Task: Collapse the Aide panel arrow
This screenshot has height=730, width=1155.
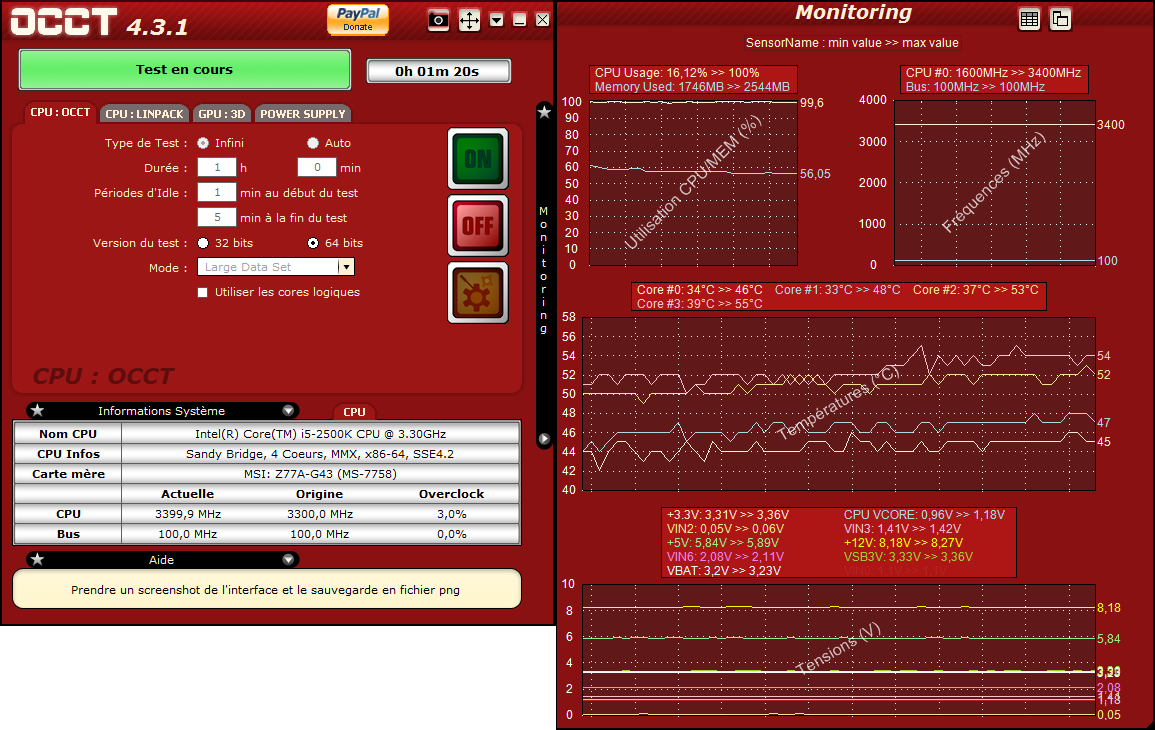Action: (288, 560)
